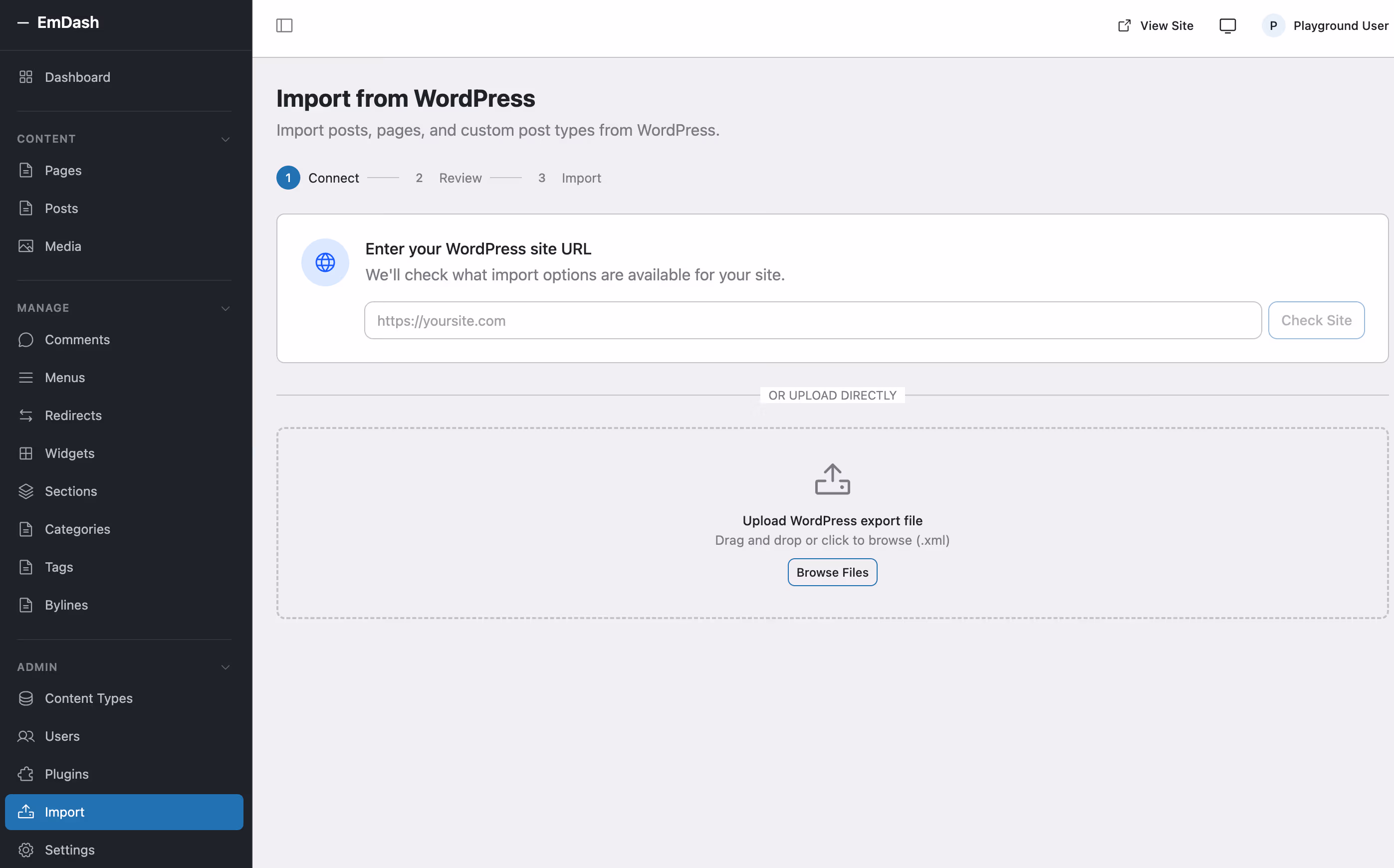Collapse the Content section chevron
Screen dimensions: 1394x868
[x=226, y=140]
